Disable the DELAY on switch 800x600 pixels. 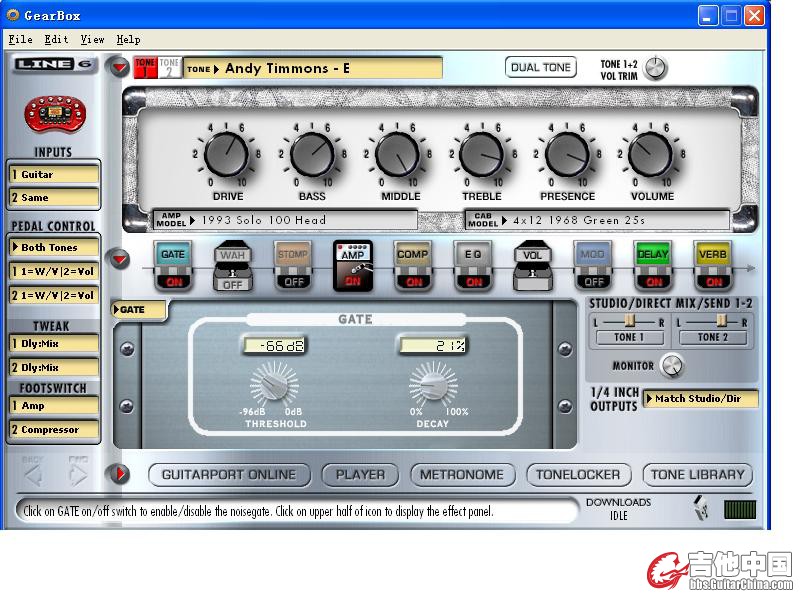click(x=653, y=282)
